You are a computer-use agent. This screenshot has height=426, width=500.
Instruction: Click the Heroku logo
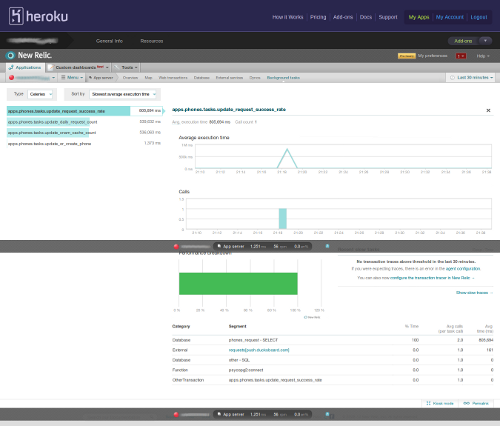[x=38, y=16]
